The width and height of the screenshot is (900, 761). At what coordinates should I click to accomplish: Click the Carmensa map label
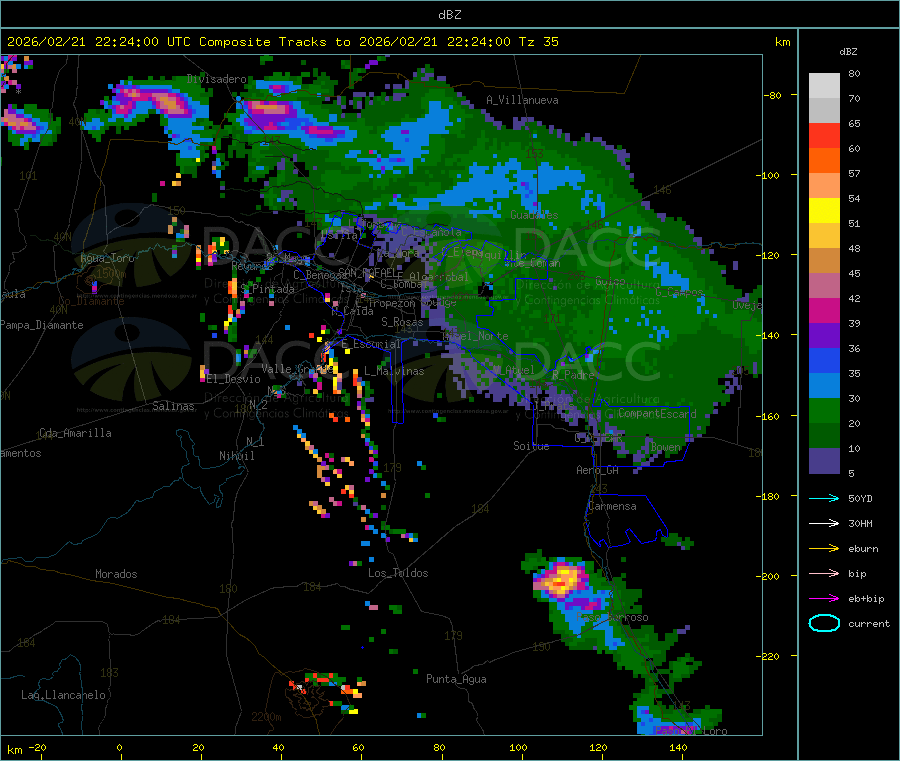coord(612,506)
